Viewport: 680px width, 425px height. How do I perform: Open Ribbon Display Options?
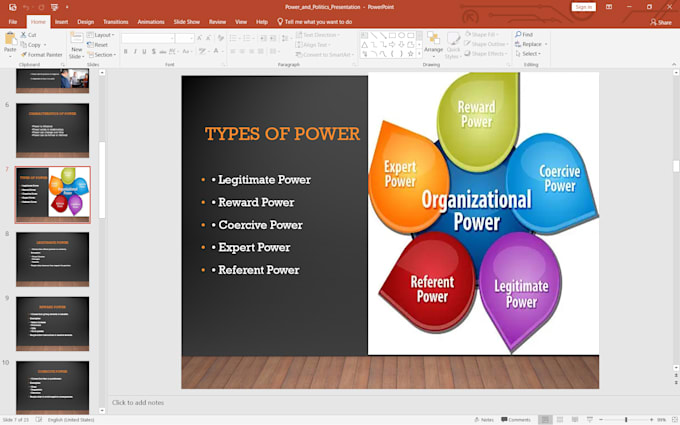coord(609,7)
